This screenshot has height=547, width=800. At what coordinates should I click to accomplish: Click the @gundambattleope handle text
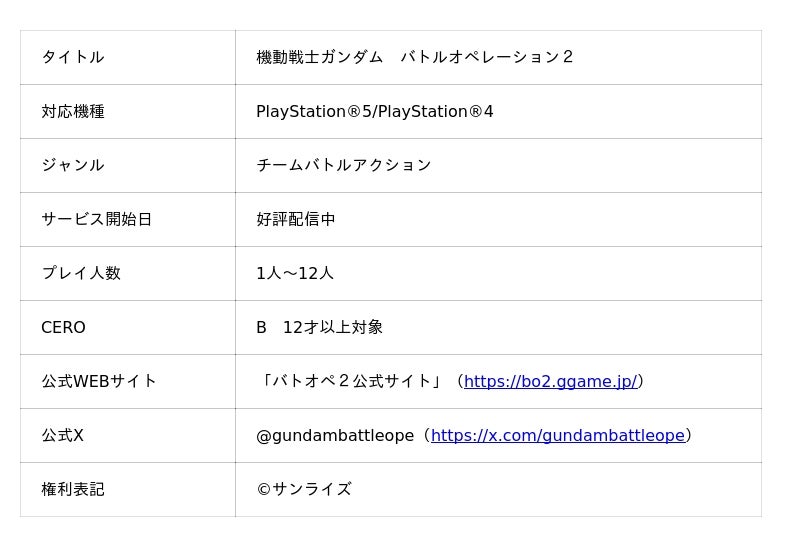(x=335, y=435)
